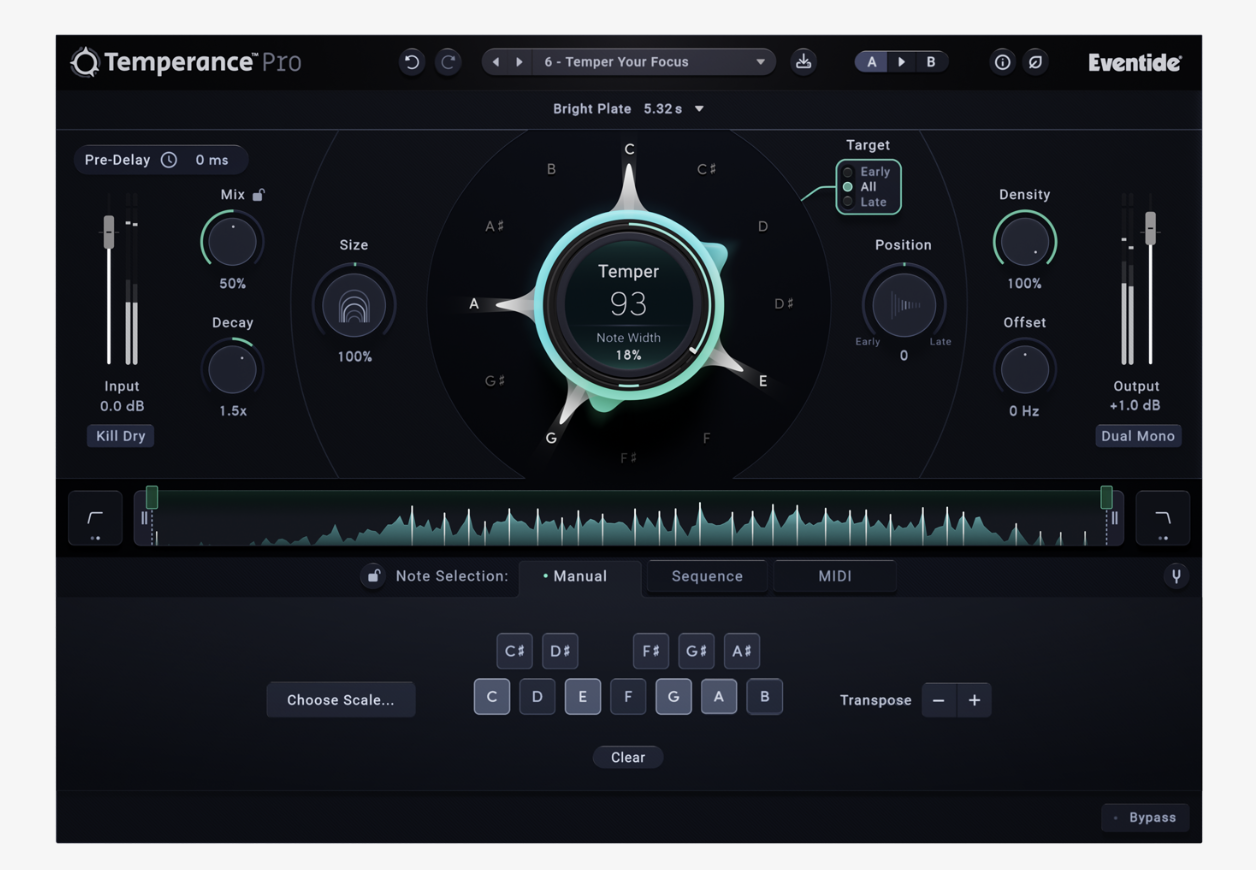Click the F♯ label on wheel

628,458
